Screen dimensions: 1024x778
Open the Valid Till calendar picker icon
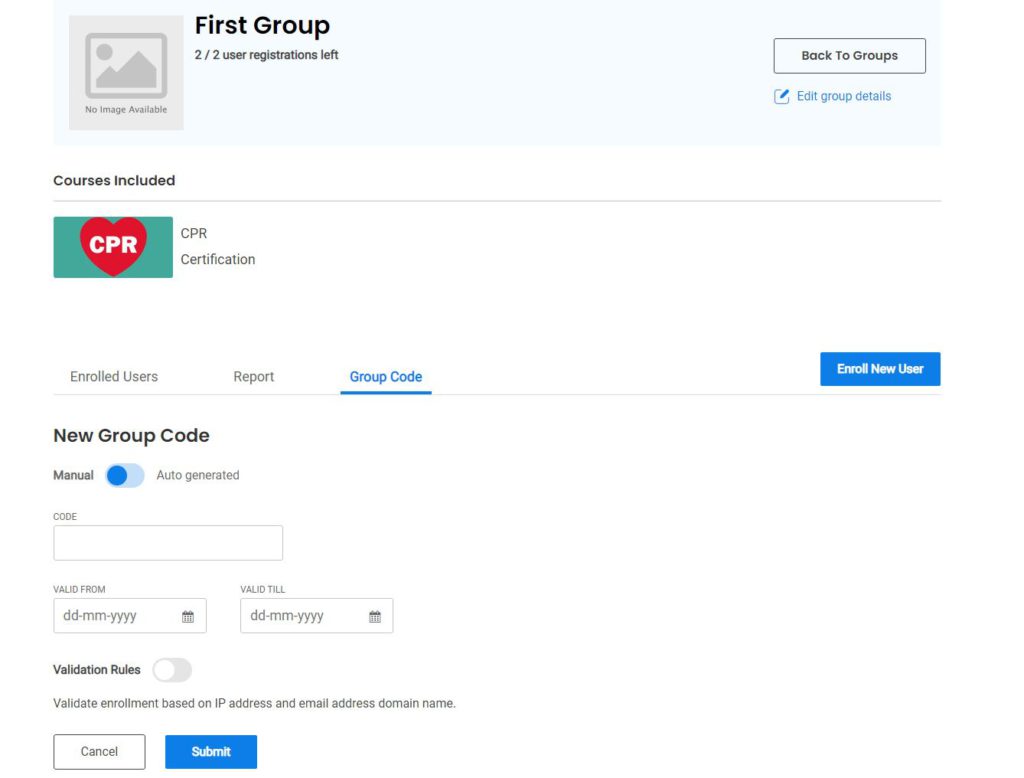[375, 616]
